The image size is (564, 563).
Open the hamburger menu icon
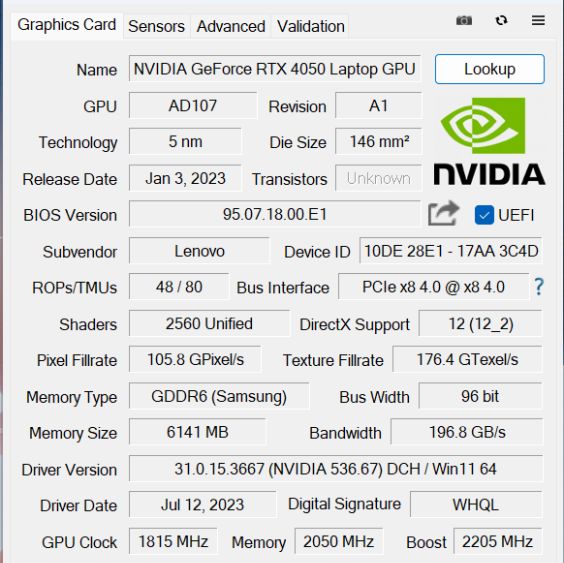[x=538, y=21]
